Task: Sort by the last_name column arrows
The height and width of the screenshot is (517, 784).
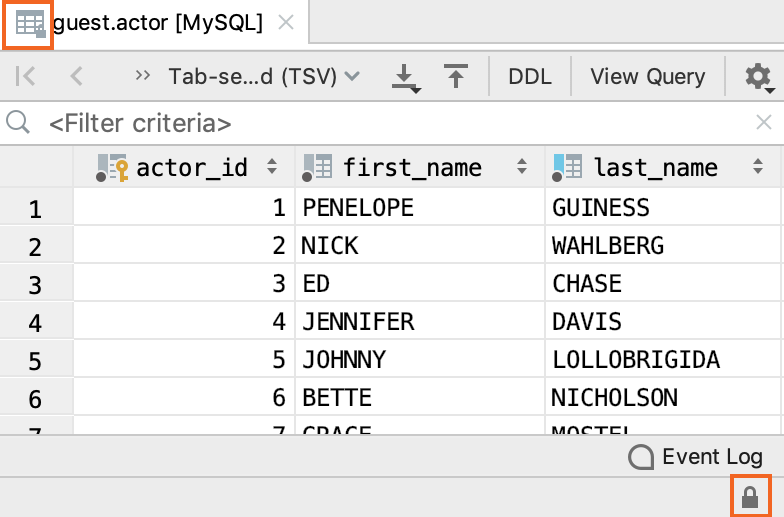Action: [x=758, y=166]
